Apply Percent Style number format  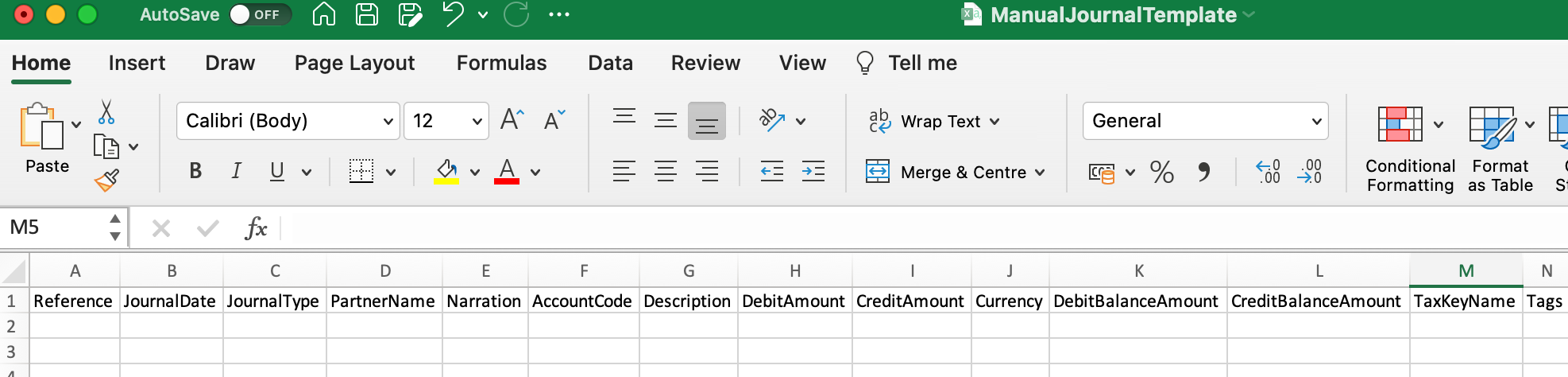pyautogui.click(x=1161, y=172)
